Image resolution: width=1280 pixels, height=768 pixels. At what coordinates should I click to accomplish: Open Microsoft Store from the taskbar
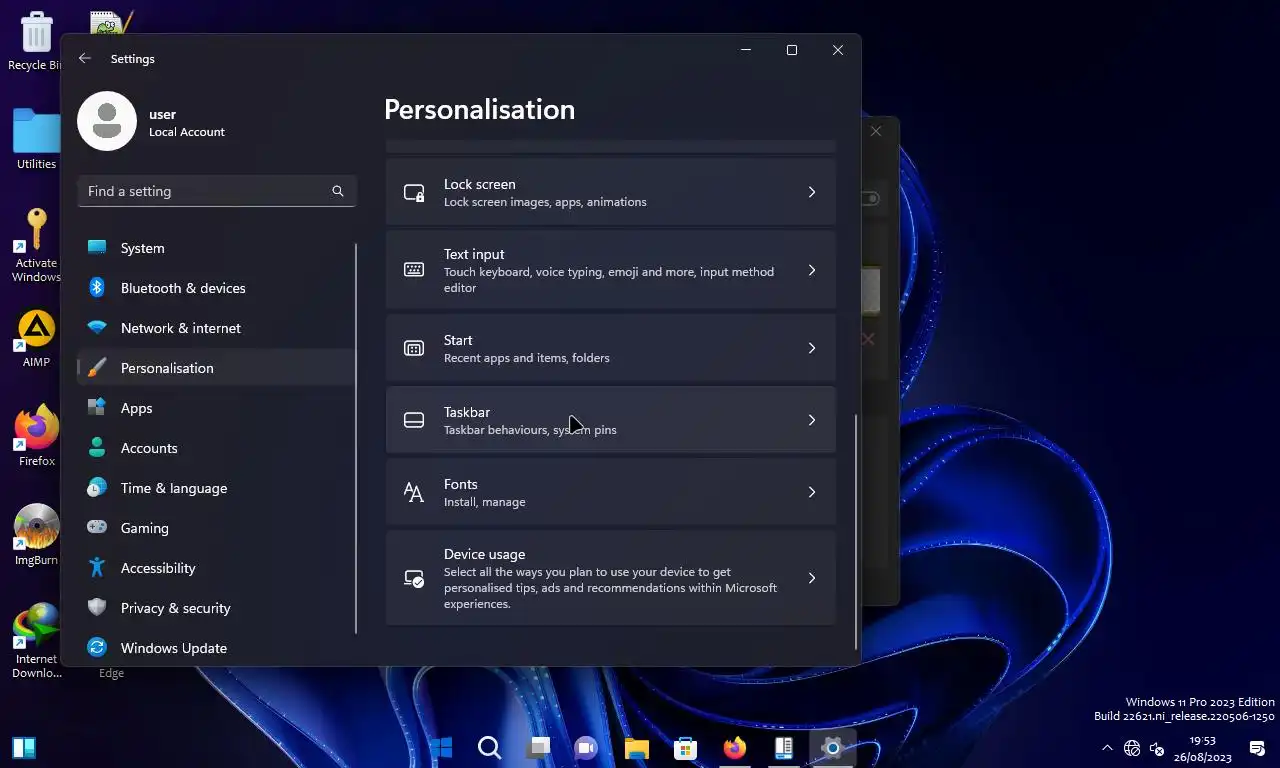pyautogui.click(x=685, y=748)
